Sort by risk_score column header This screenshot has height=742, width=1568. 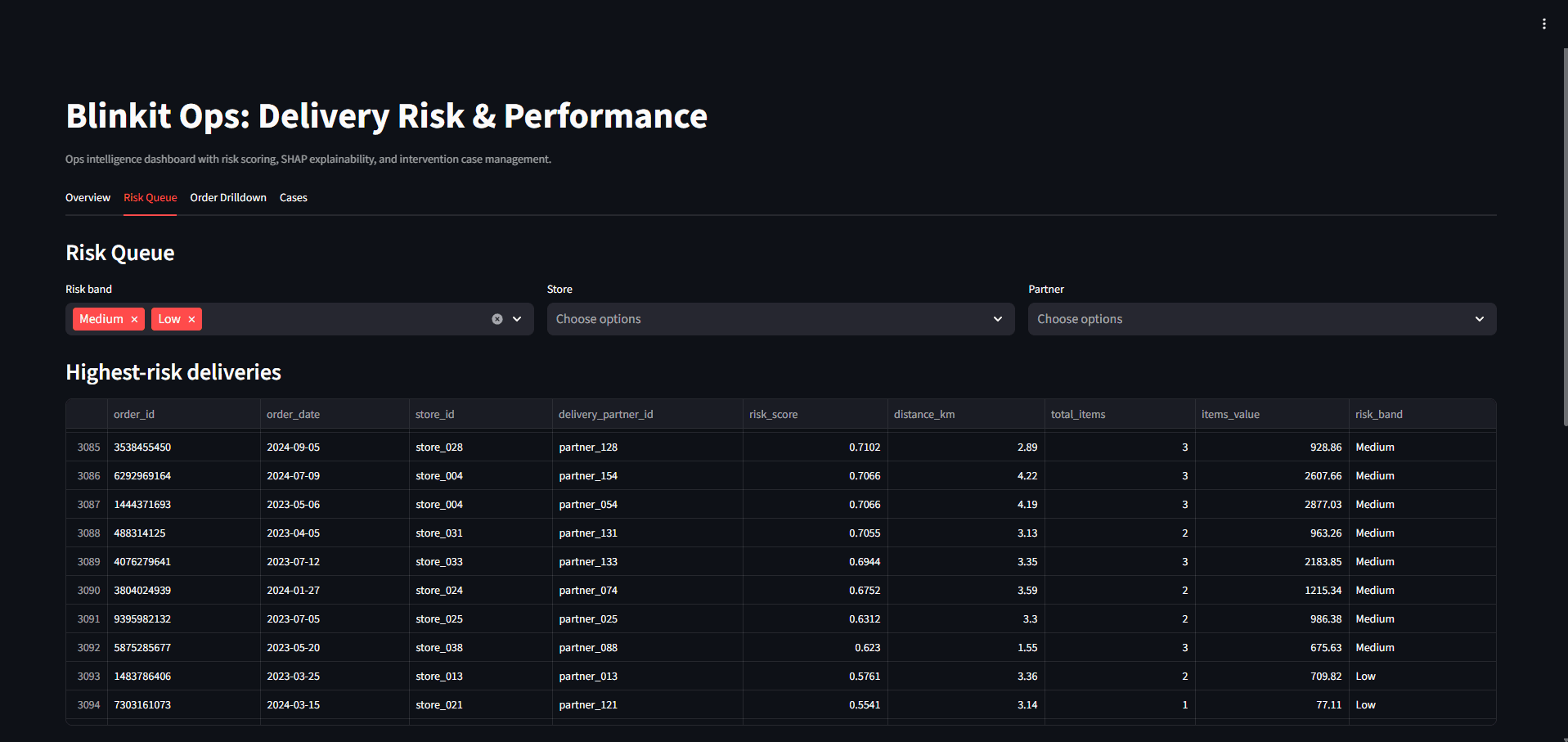815,414
